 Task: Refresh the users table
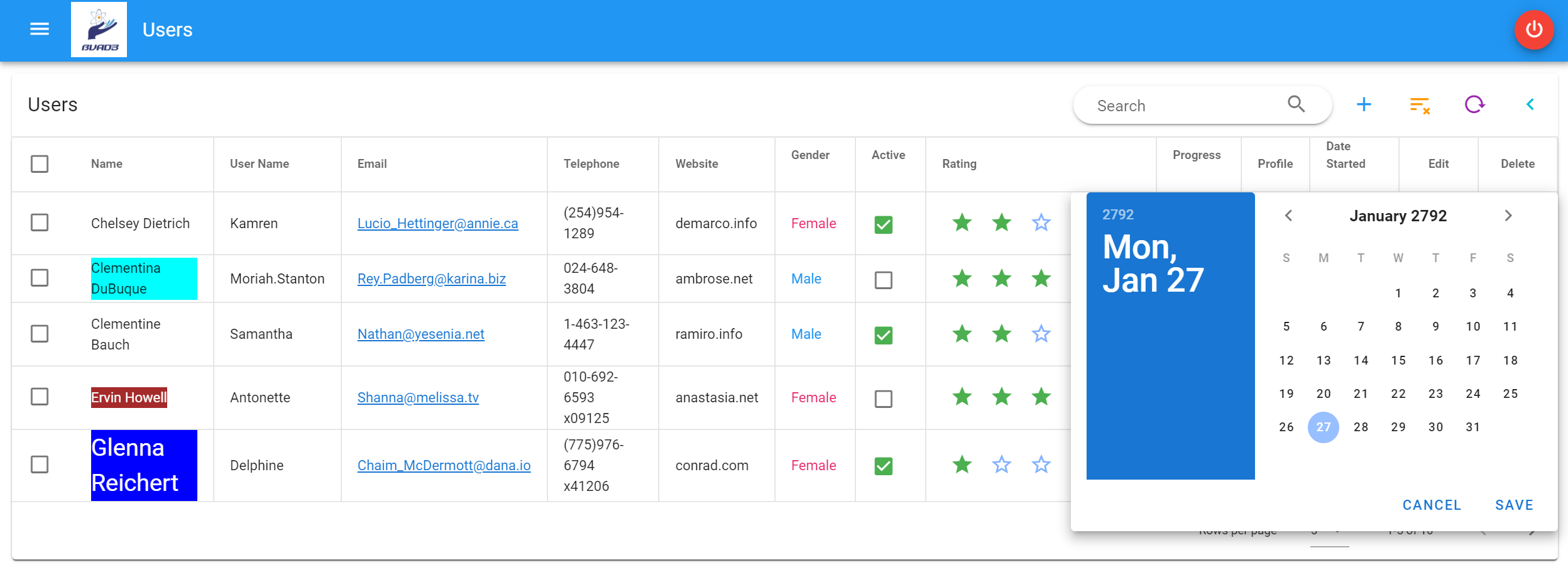1474,104
